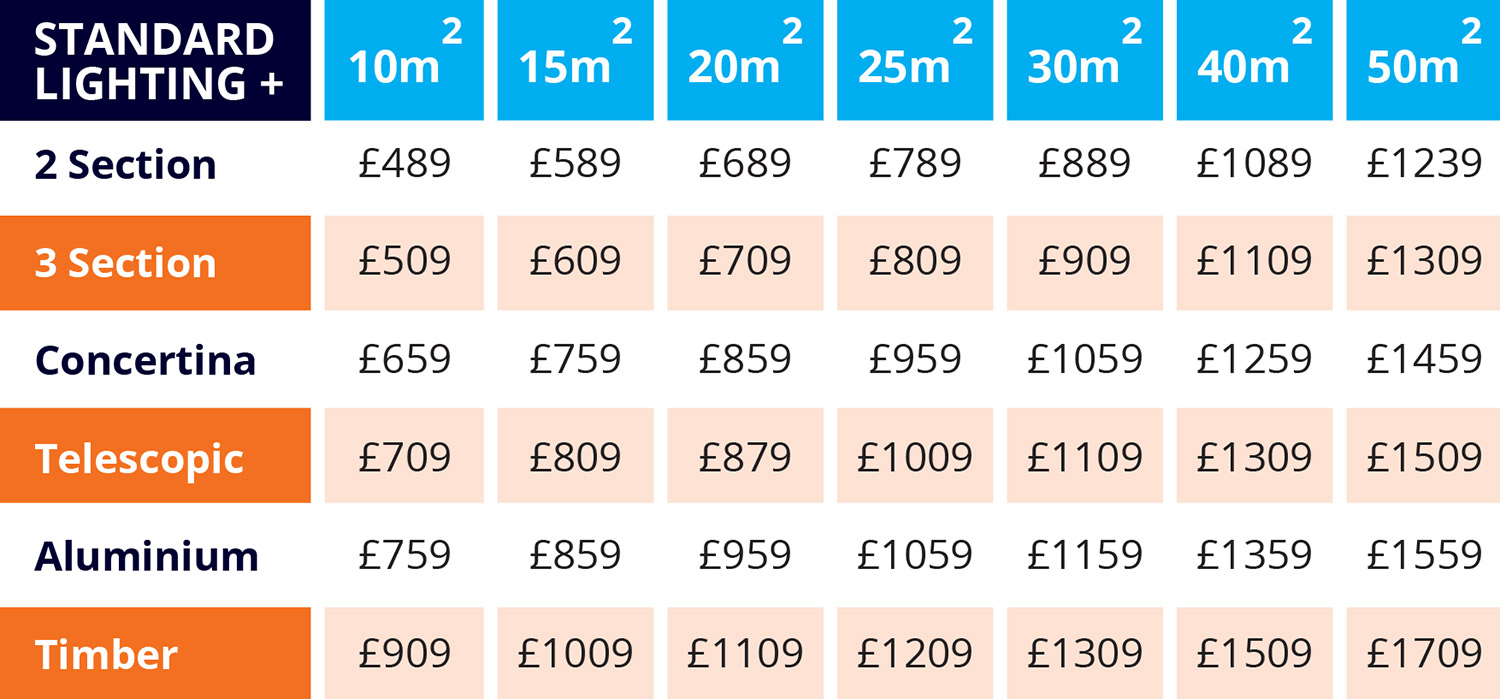Select the 10m² column header

[404, 60]
